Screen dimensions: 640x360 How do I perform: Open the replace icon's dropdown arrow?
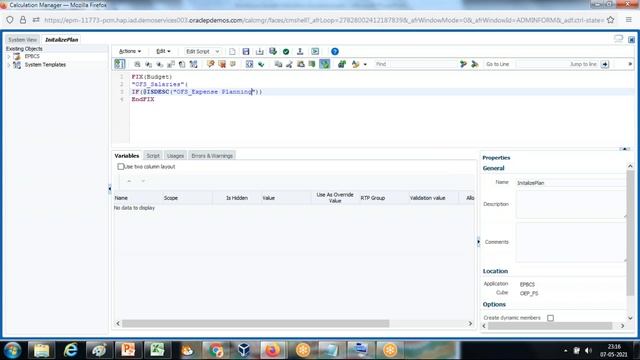point(365,64)
